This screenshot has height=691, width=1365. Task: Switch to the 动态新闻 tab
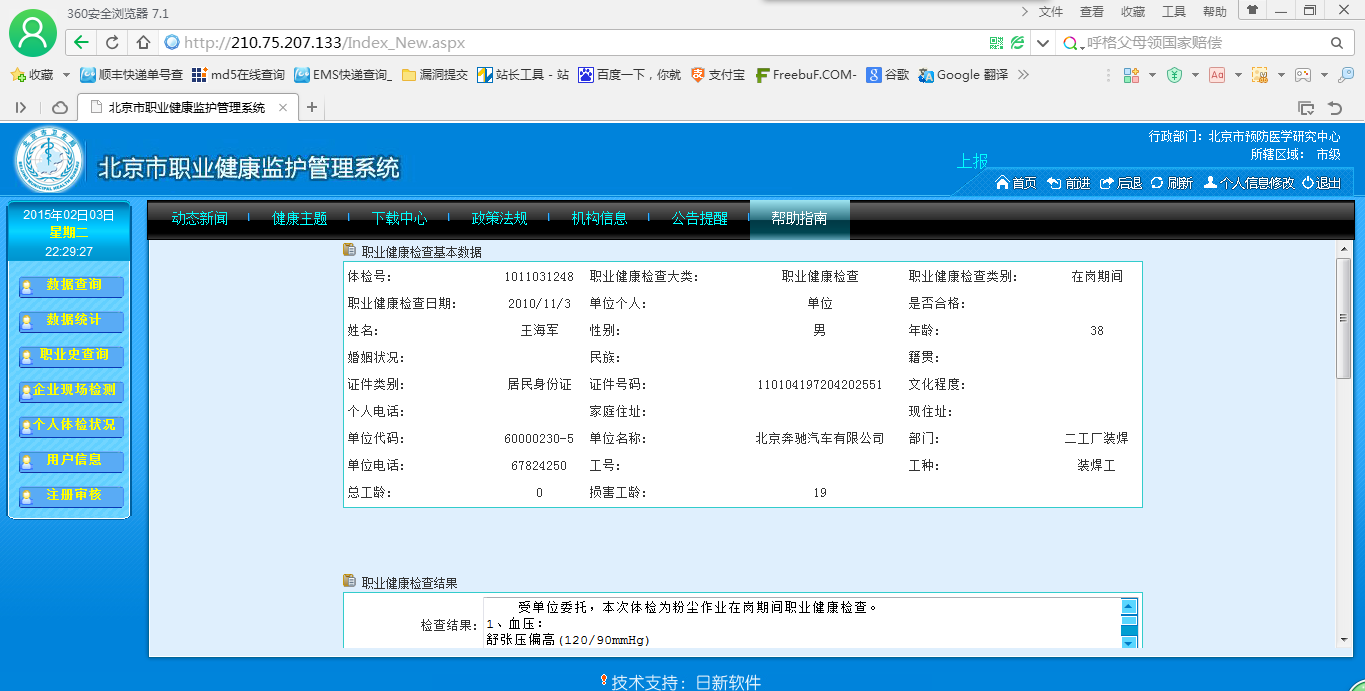[x=200, y=218]
